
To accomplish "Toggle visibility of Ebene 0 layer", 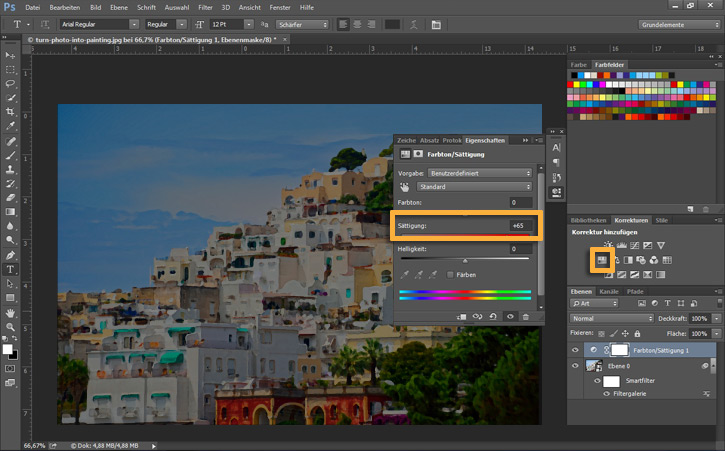I will coord(574,367).
